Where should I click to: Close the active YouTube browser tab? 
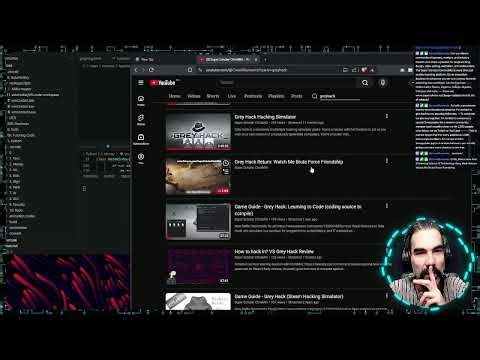(x=256, y=59)
